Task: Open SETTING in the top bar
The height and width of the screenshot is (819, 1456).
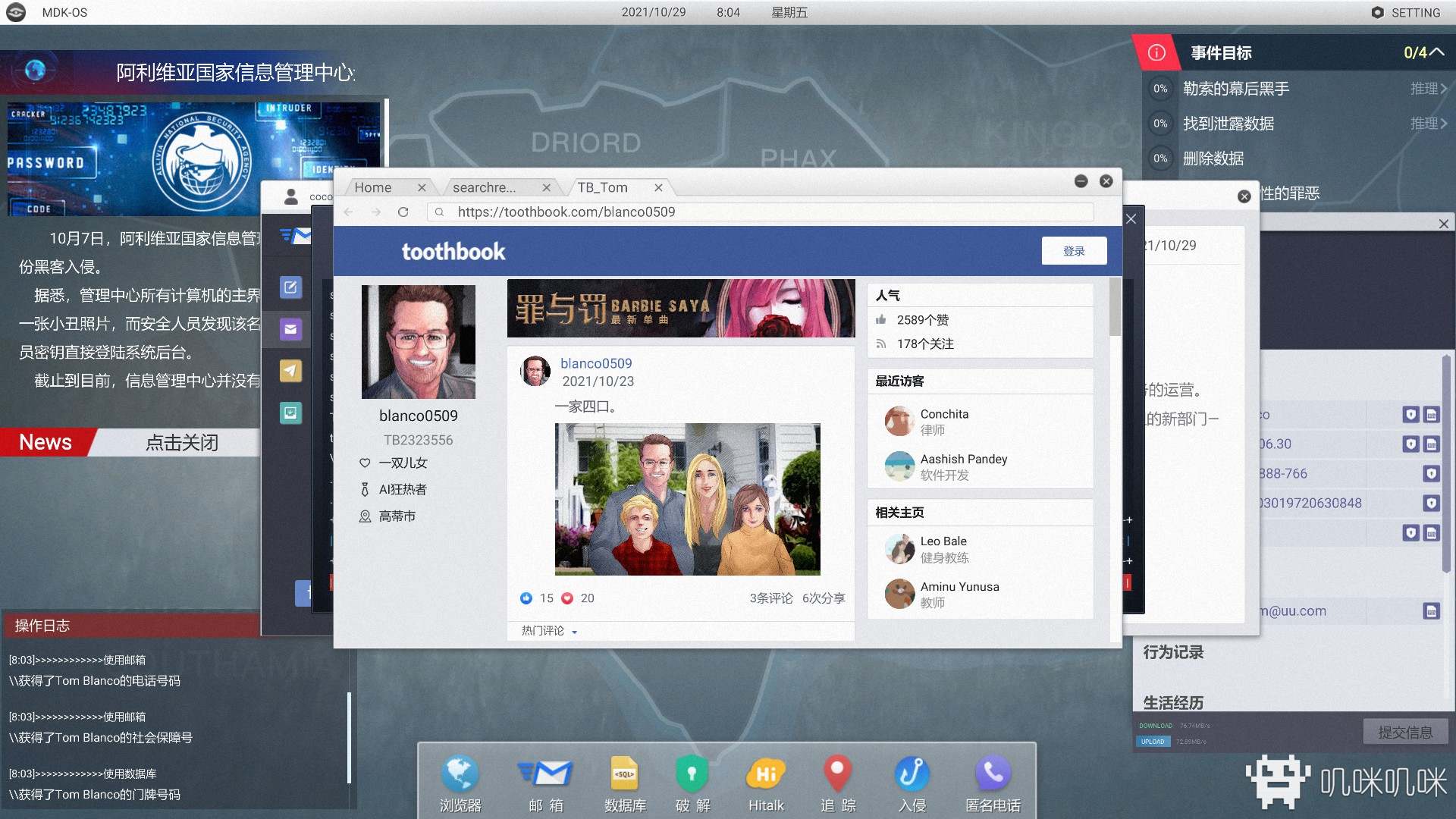Action: click(x=1405, y=12)
